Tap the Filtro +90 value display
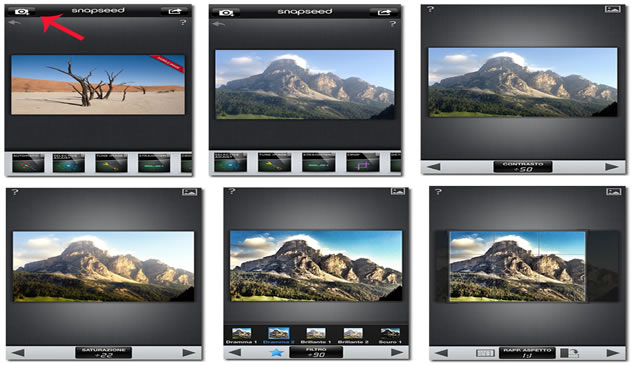 [x=316, y=352]
